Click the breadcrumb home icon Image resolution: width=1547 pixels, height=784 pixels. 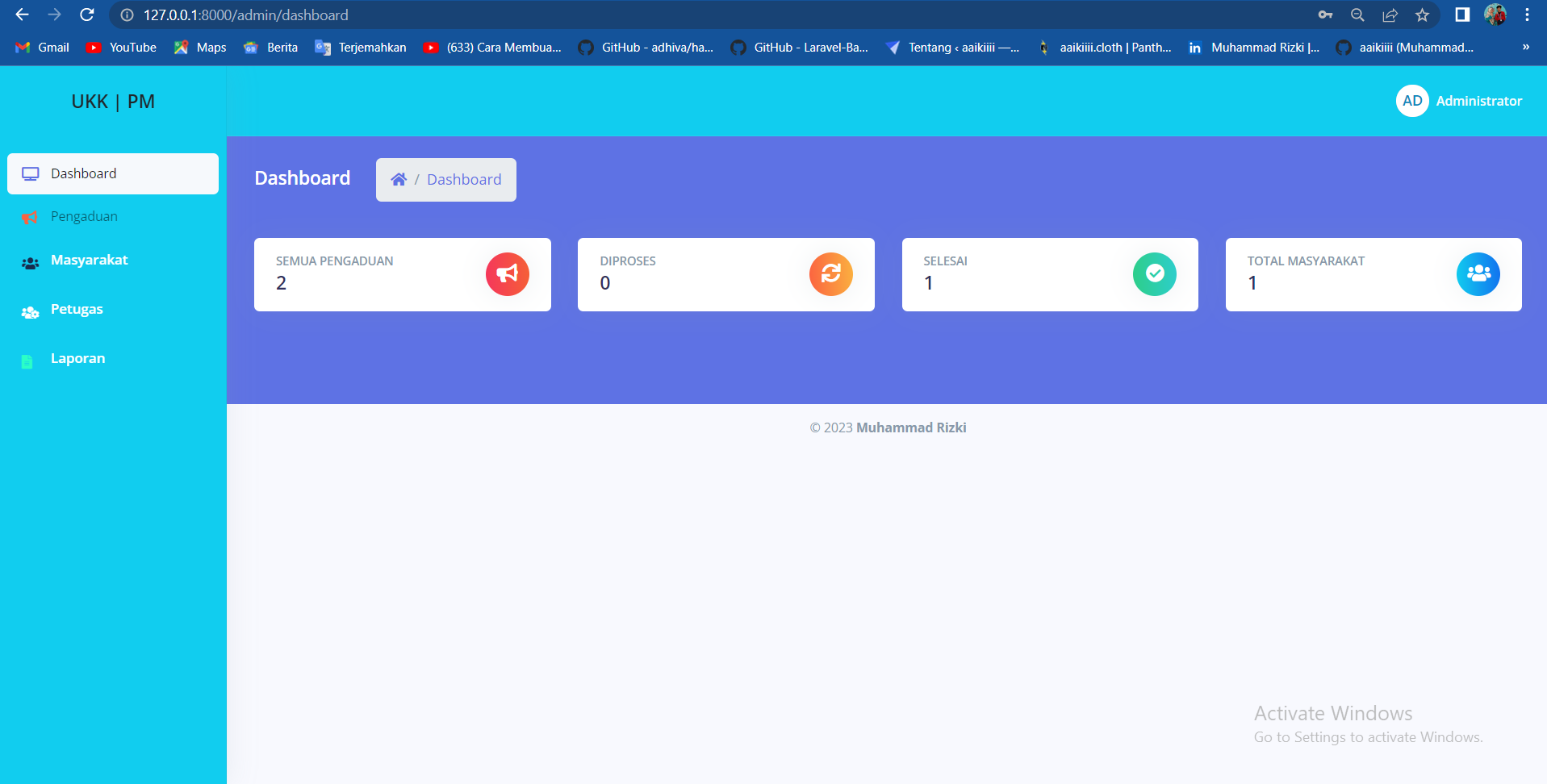(x=399, y=179)
